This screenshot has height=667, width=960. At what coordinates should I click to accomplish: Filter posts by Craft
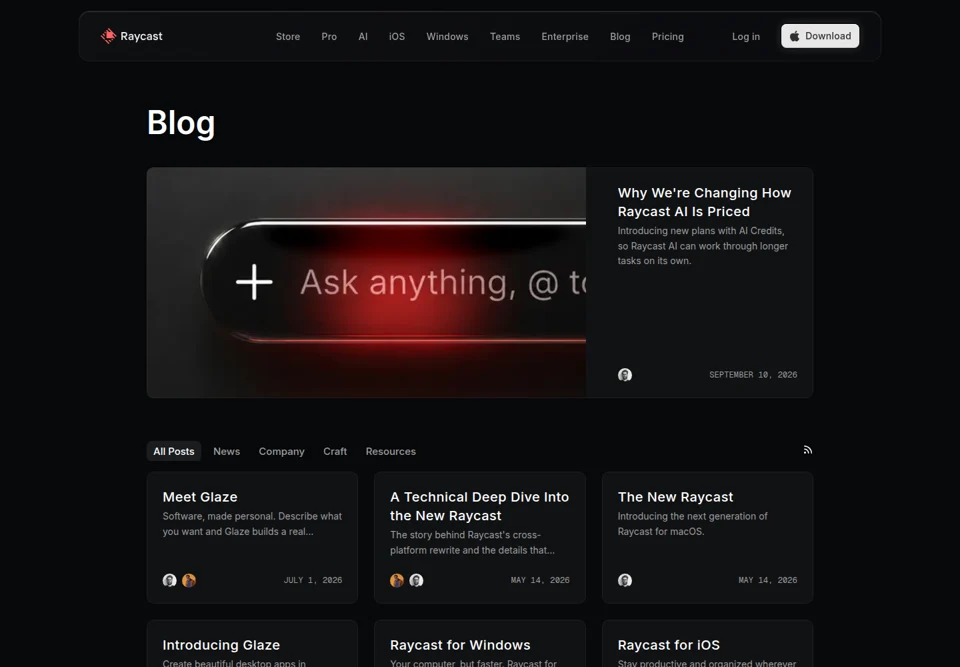pyautogui.click(x=335, y=451)
